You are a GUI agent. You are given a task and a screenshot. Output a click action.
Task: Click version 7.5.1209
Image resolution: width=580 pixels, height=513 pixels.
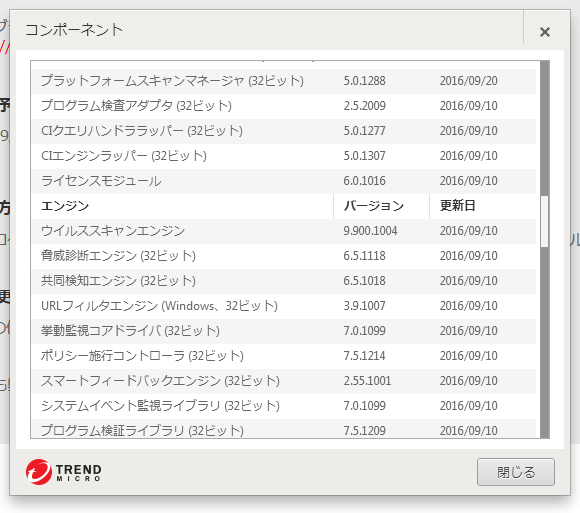[364, 431]
